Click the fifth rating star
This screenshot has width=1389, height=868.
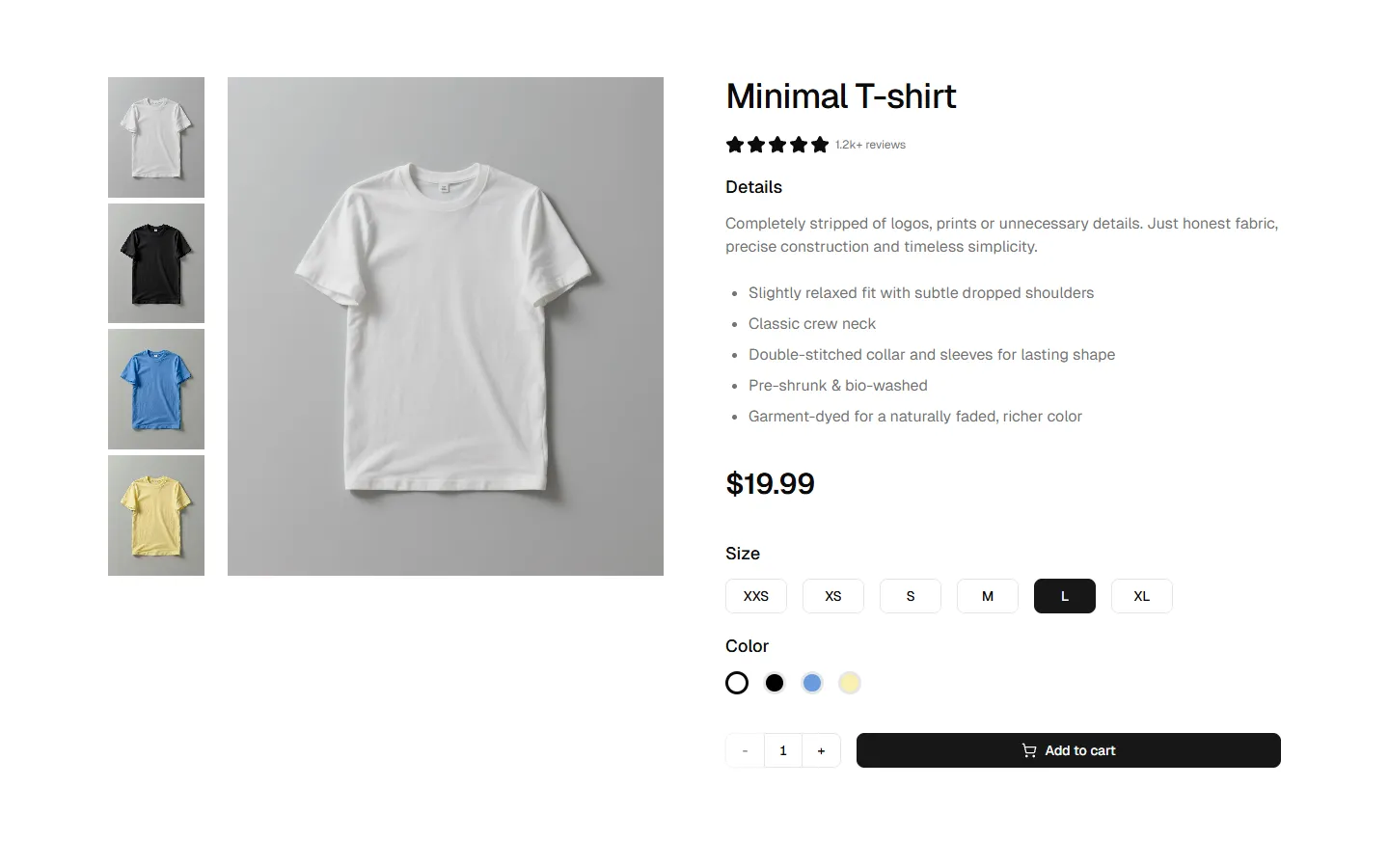(821, 144)
